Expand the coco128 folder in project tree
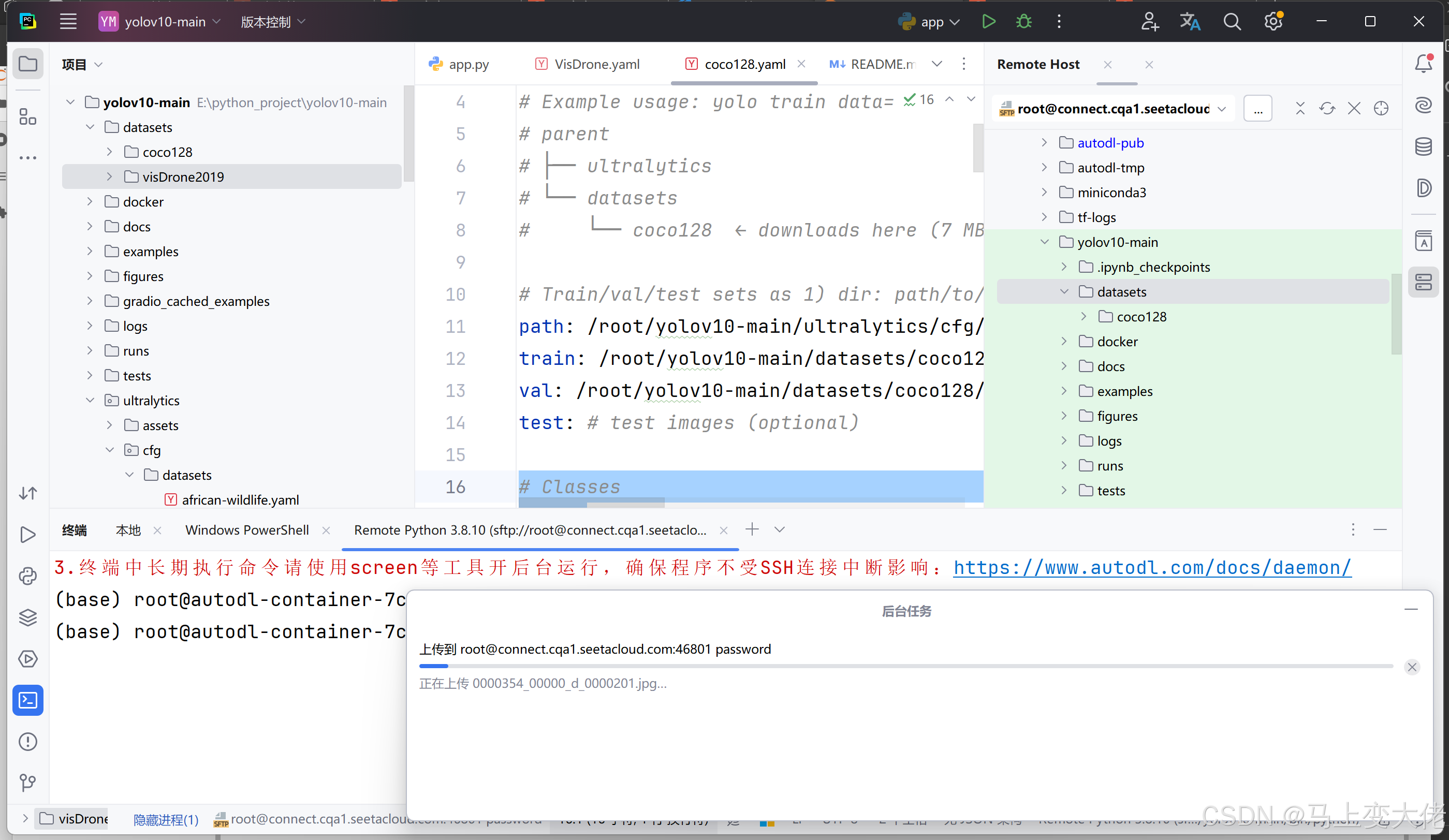This screenshot has height=840, width=1449. [x=110, y=151]
